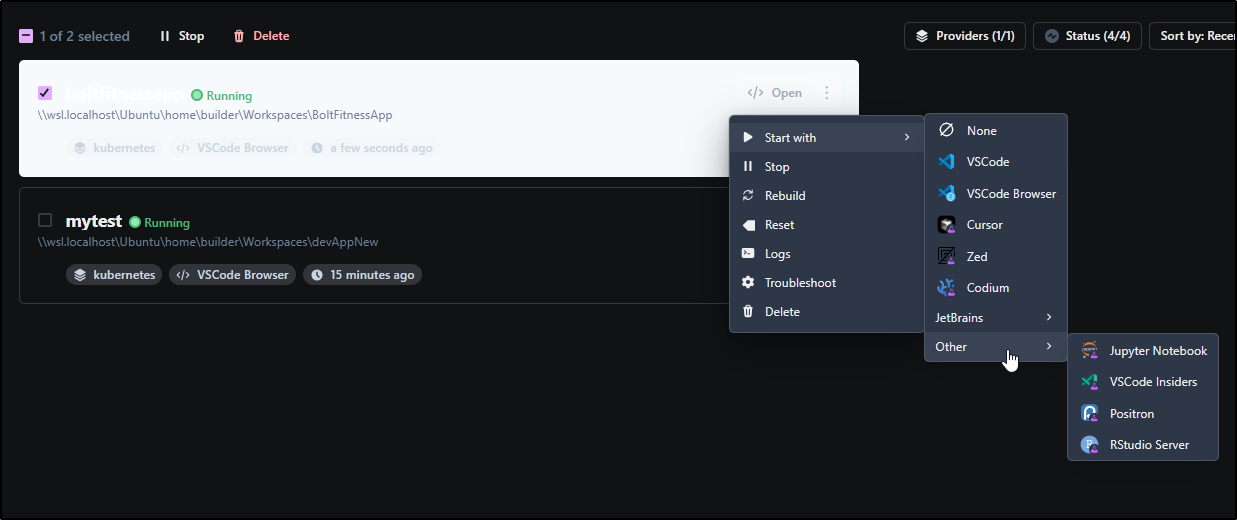Click the VSCode Browser tag on boltfitnessapp card
Viewport: 1237px width, 520px height.
[232, 148]
